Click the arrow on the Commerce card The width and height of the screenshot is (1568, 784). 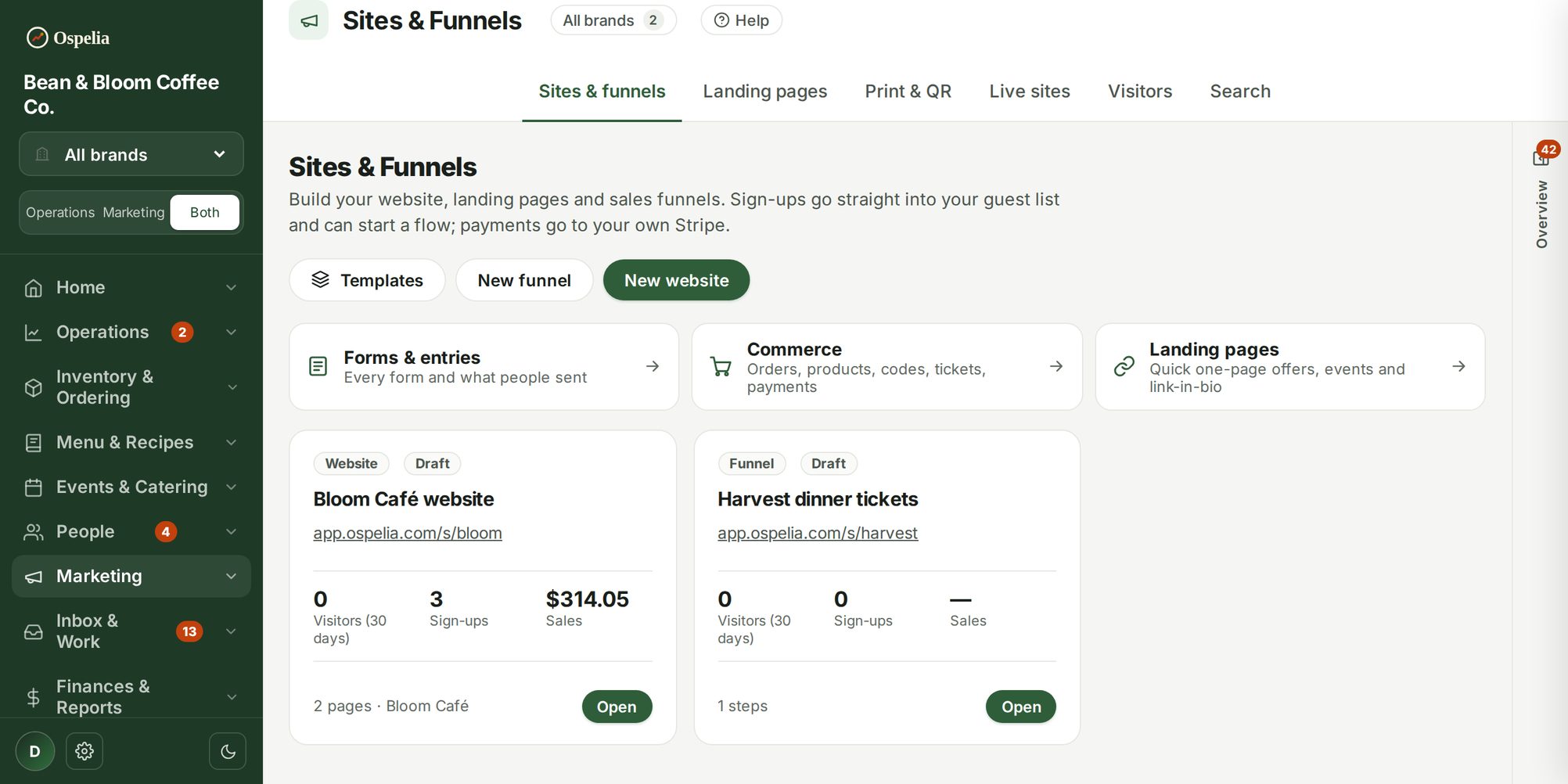(1056, 366)
